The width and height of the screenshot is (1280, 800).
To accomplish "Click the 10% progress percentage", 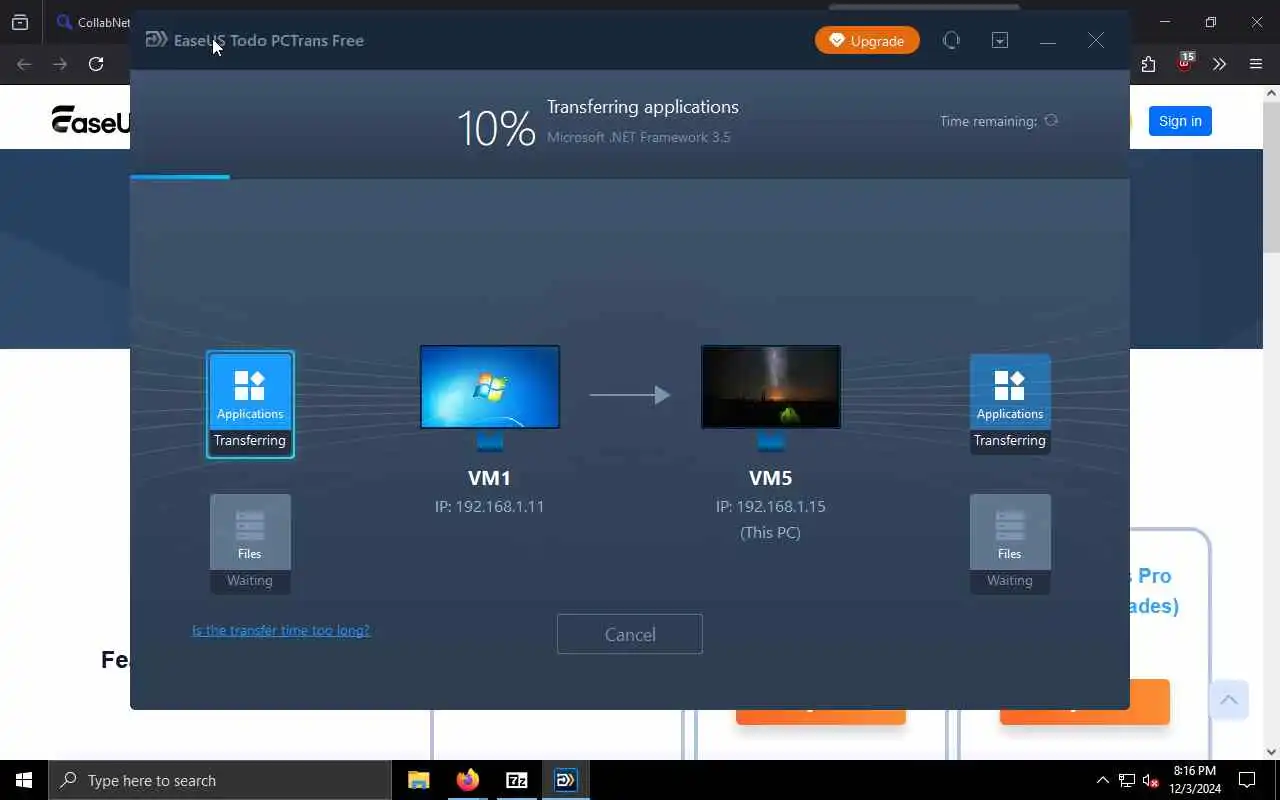I will click(496, 128).
